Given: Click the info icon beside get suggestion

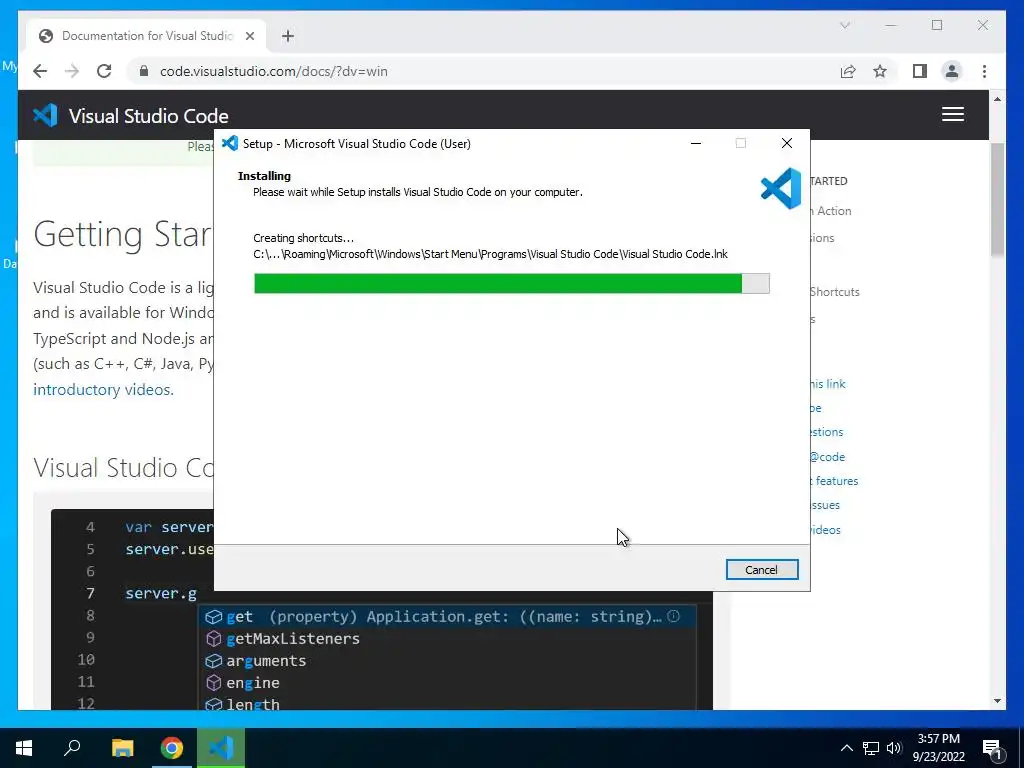Looking at the screenshot, I should (x=674, y=616).
